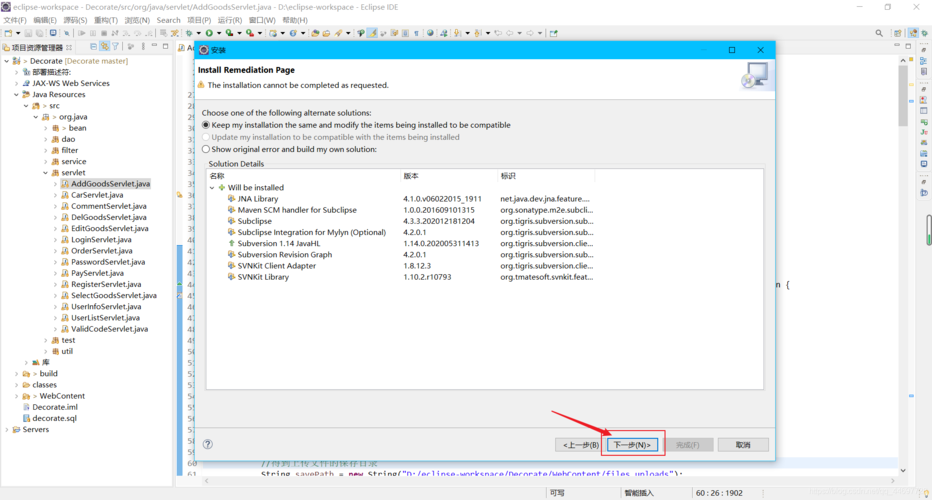Viewport: 932px width, 500px height.
Task: Click Collapse All in project explorer toolbar
Action: pos(93,46)
